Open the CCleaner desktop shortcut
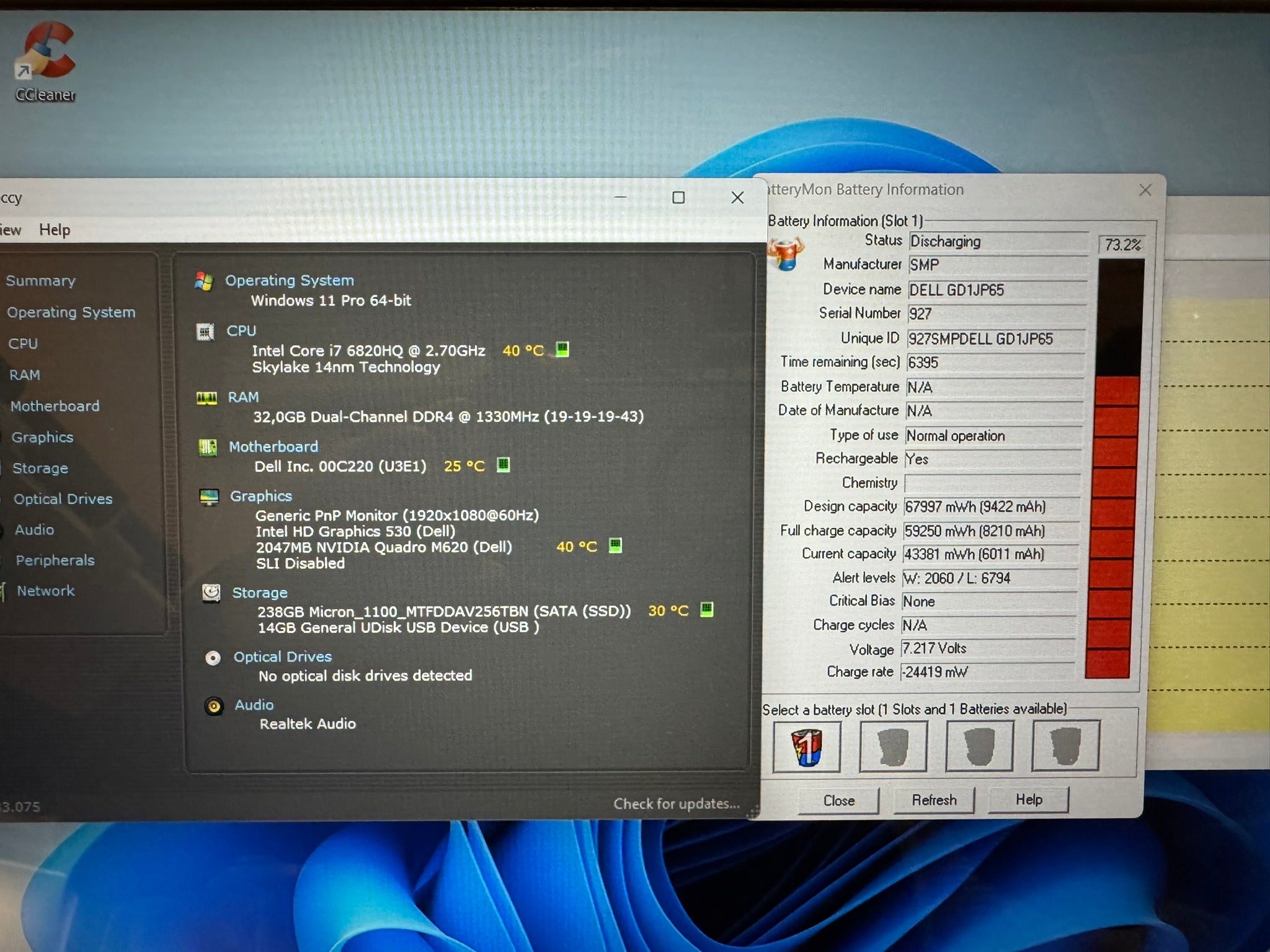The image size is (1270, 952). 45,61
